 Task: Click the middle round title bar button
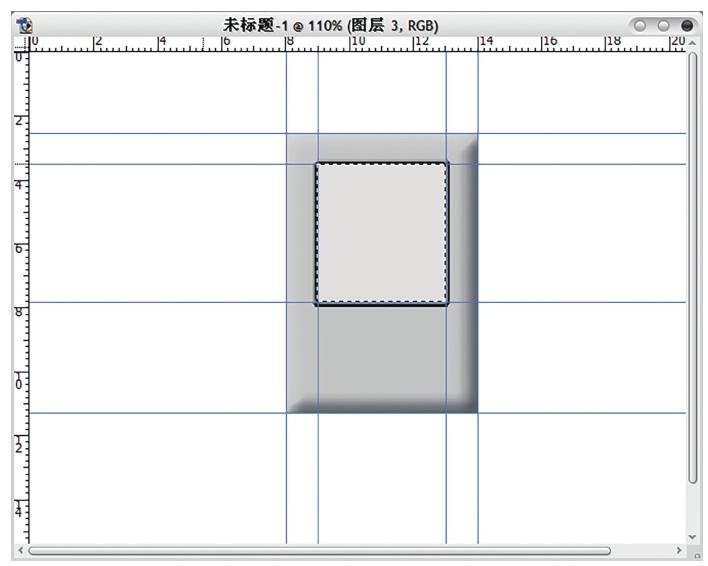663,26
